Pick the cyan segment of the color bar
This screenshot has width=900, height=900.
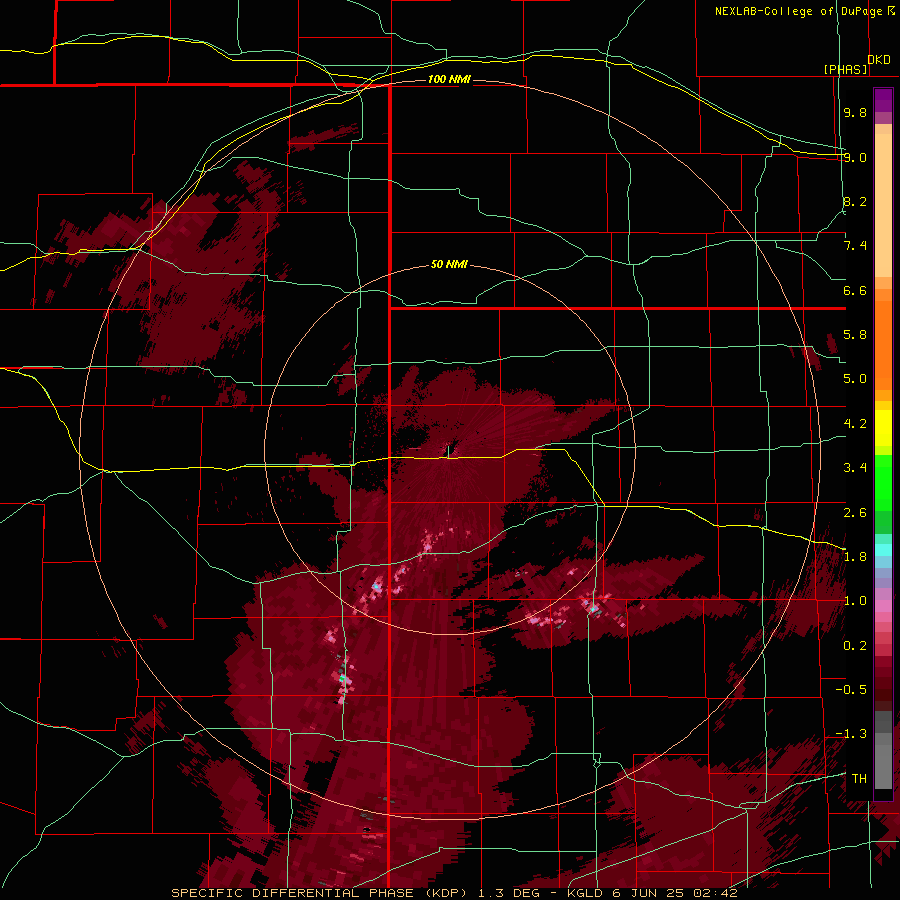click(x=883, y=550)
